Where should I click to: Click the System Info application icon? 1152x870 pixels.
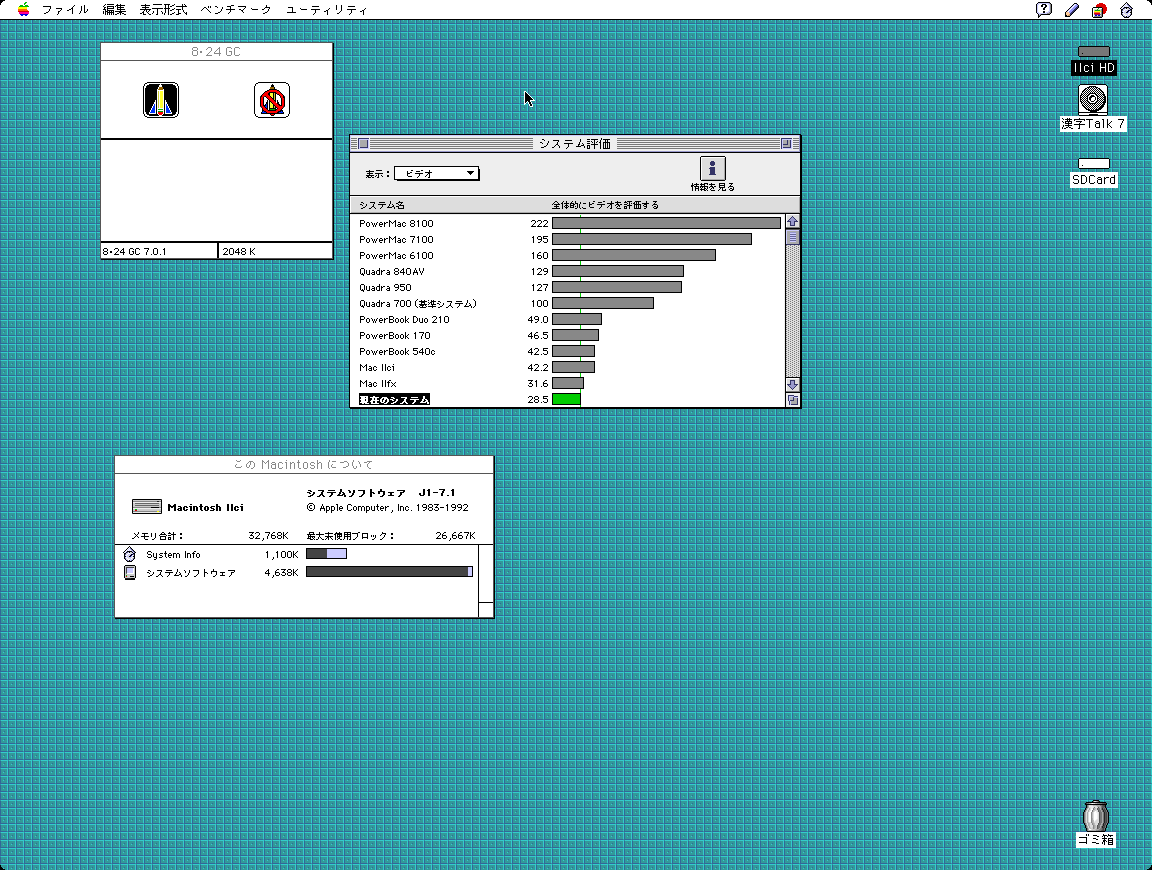coord(130,554)
